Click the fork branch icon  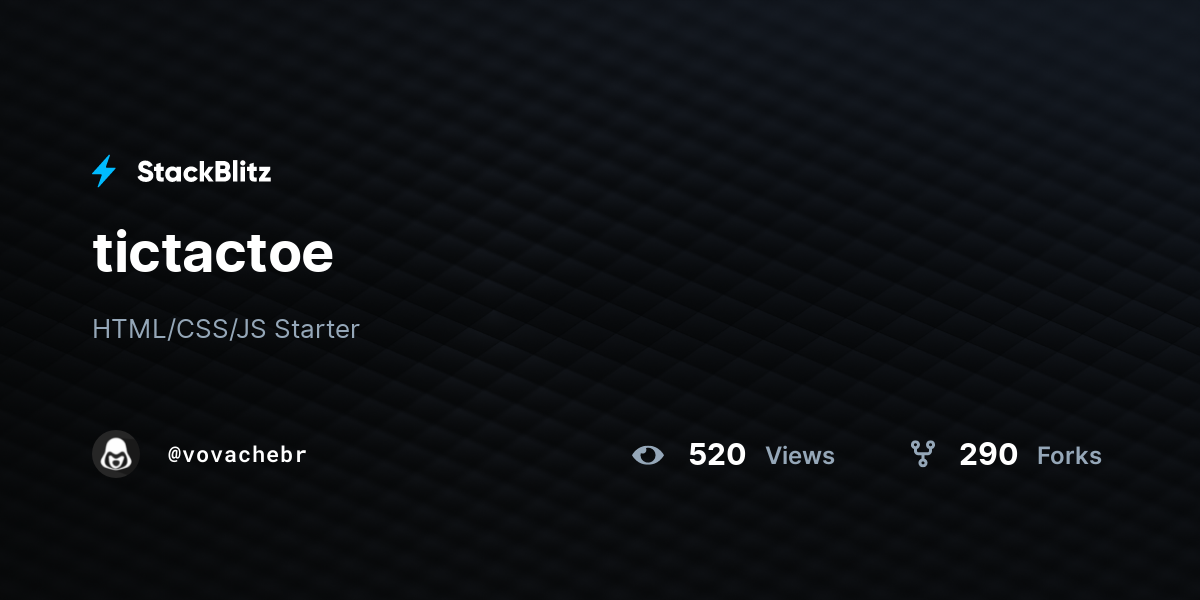(923, 455)
